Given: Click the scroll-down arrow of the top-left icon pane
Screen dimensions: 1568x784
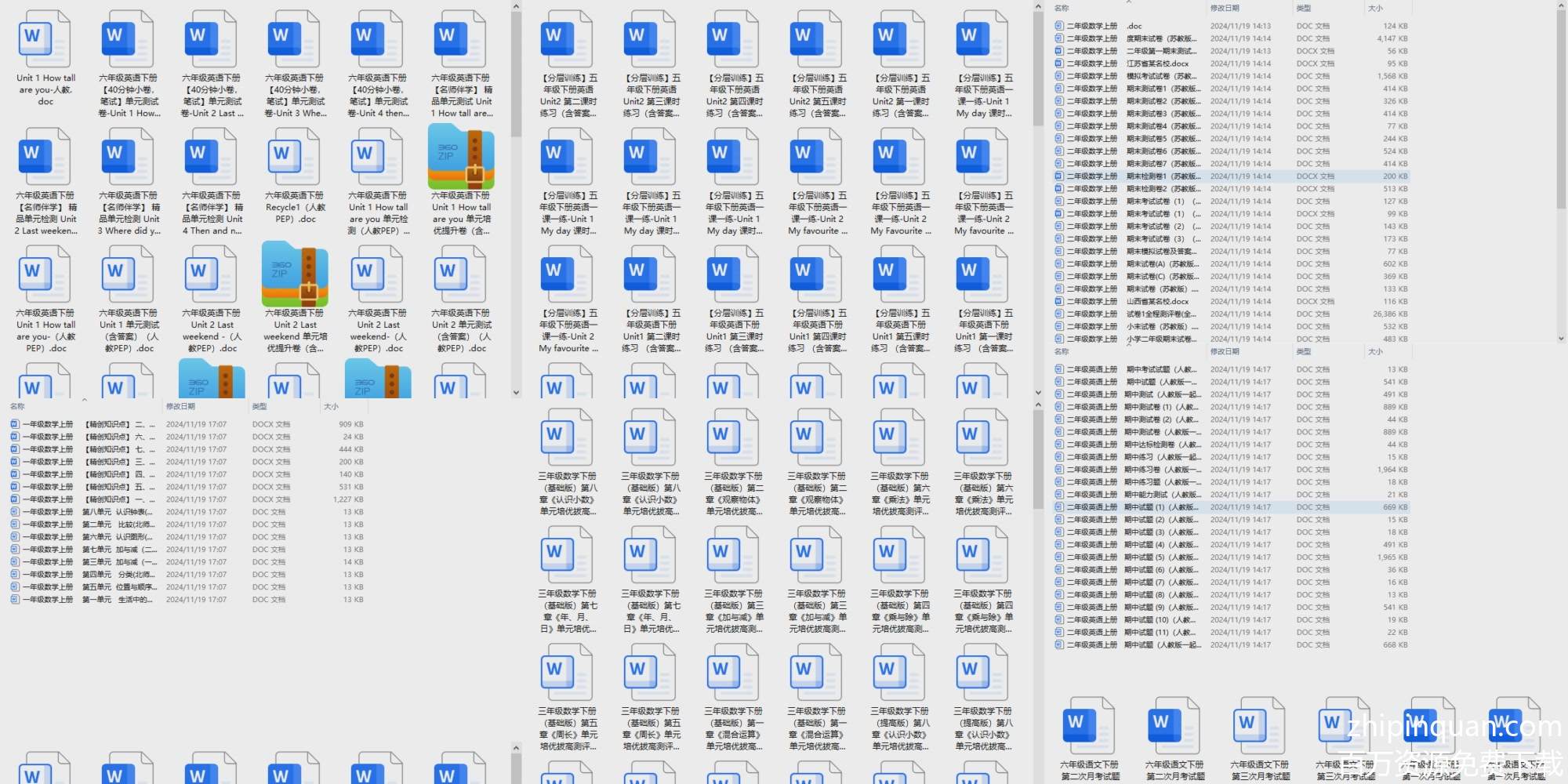Looking at the screenshot, I should (x=516, y=392).
